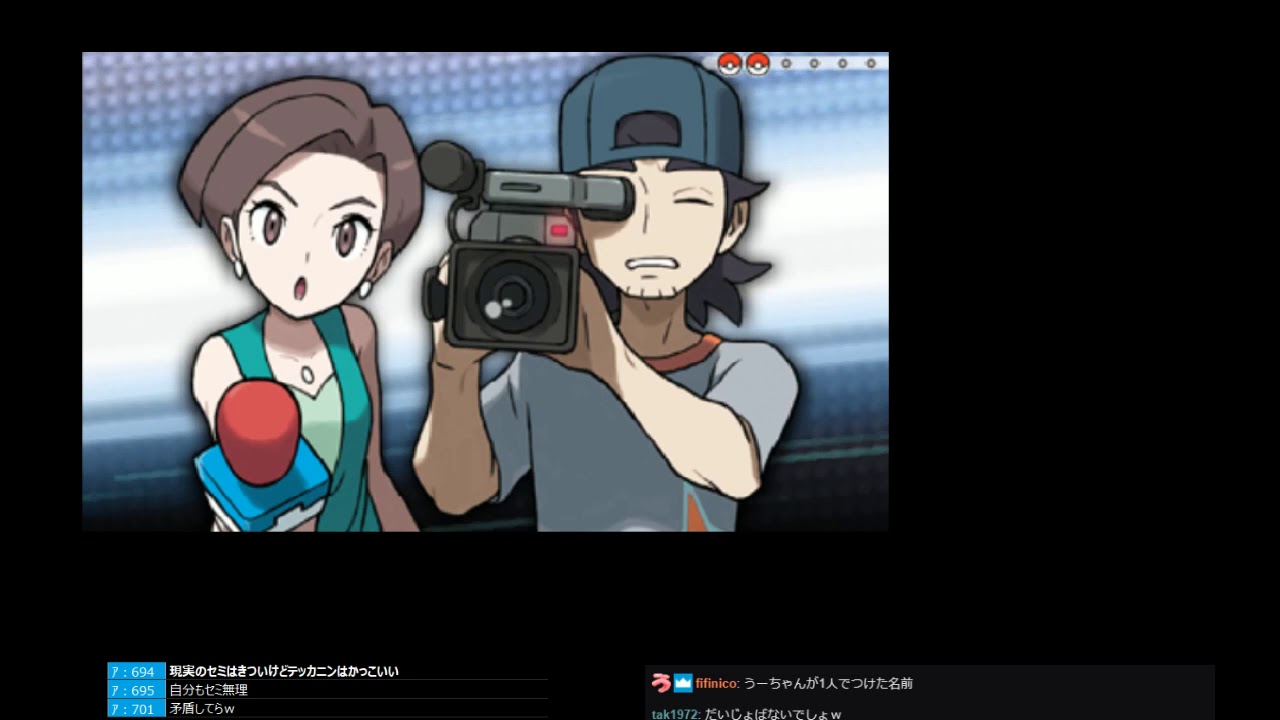Click the female reporter's face
Image resolution: width=1280 pixels, height=720 pixels.
coord(305,240)
